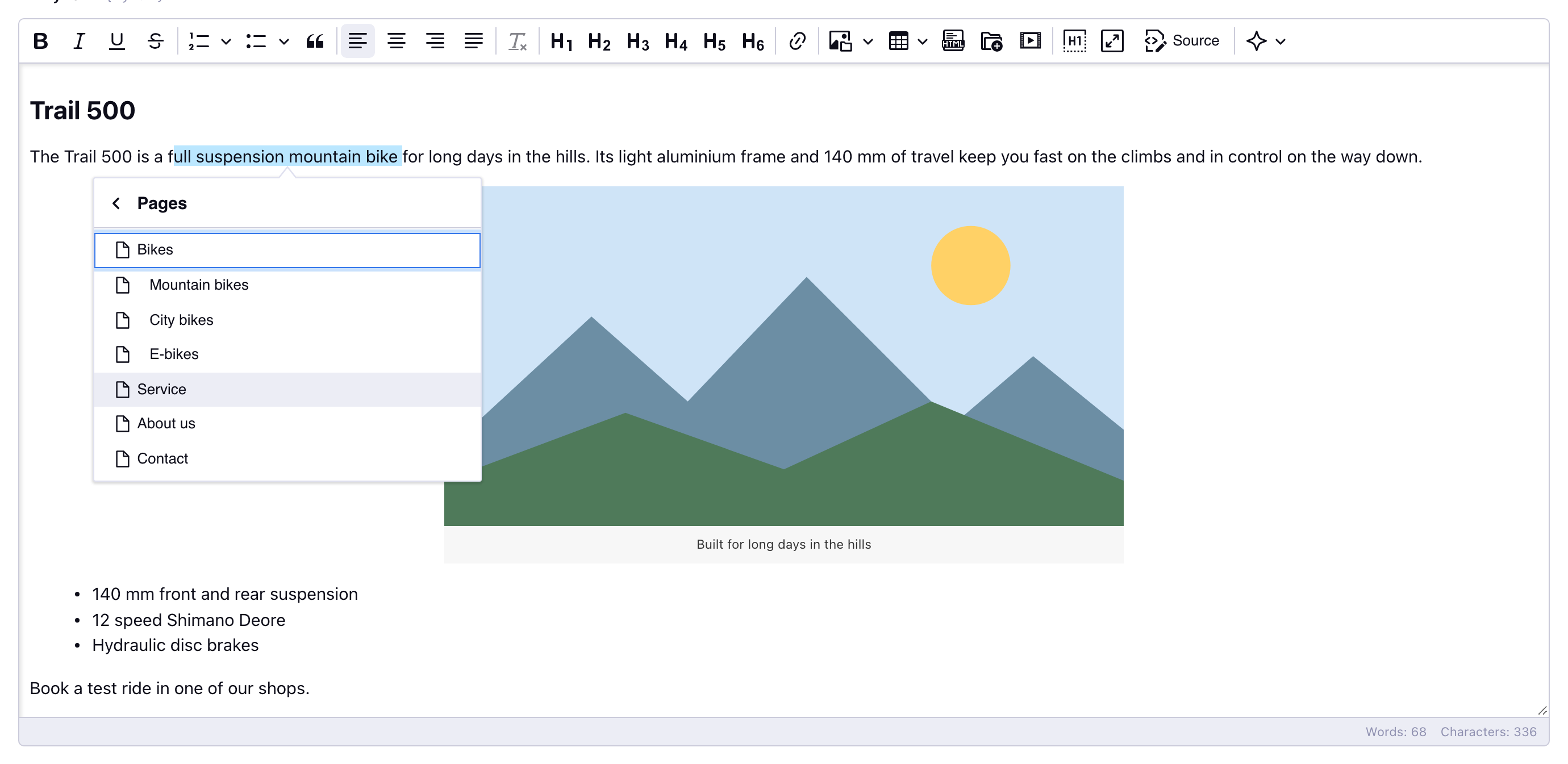Apply block quote formatting
This screenshot has width=1568, height=764.
point(315,41)
